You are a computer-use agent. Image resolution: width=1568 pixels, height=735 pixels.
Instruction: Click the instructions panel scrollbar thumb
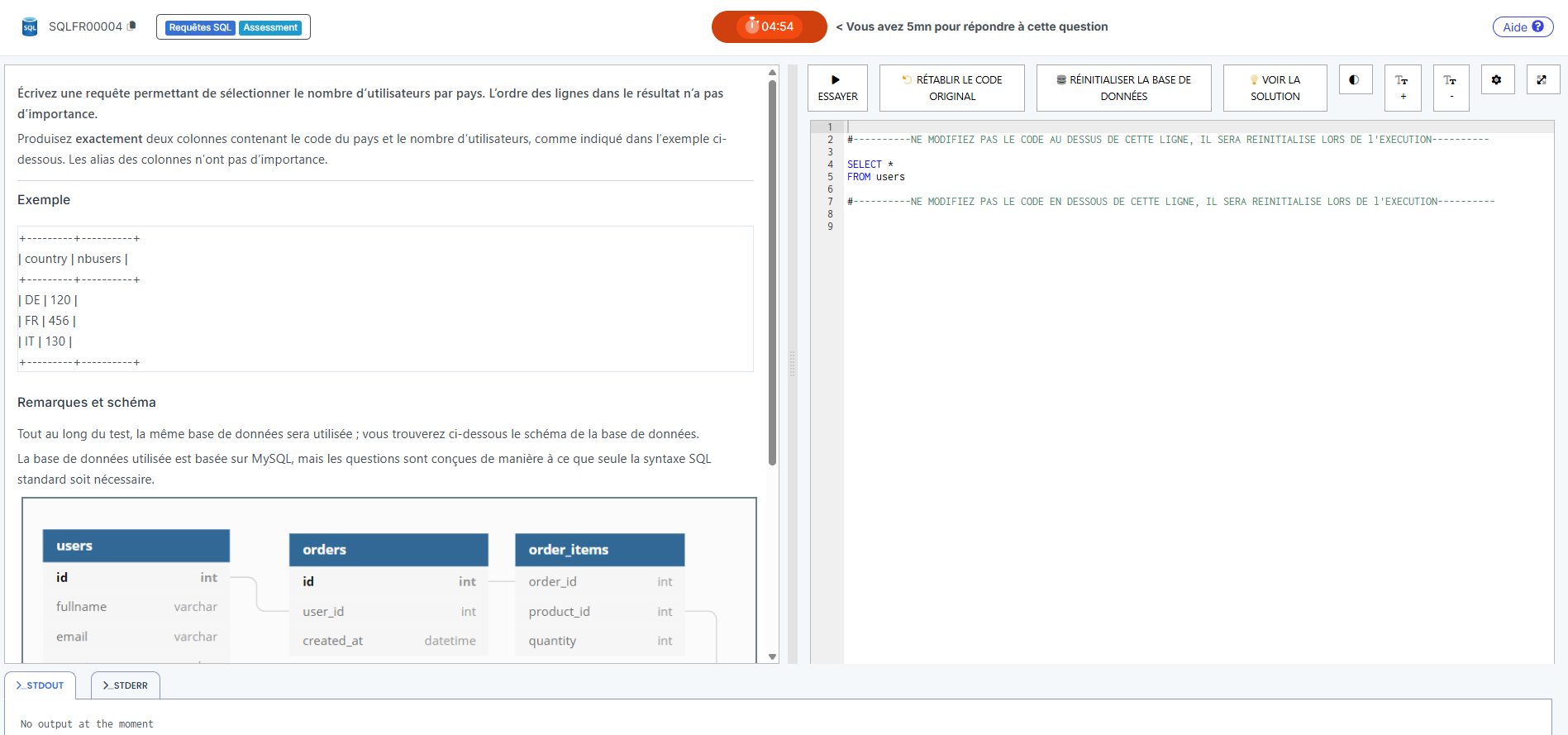tap(772, 273)
